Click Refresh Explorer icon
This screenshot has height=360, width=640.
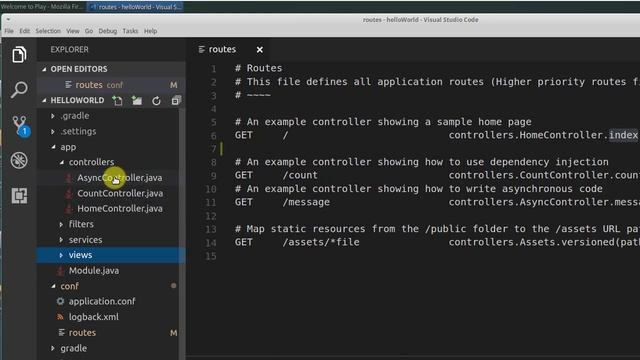point(156,100)
